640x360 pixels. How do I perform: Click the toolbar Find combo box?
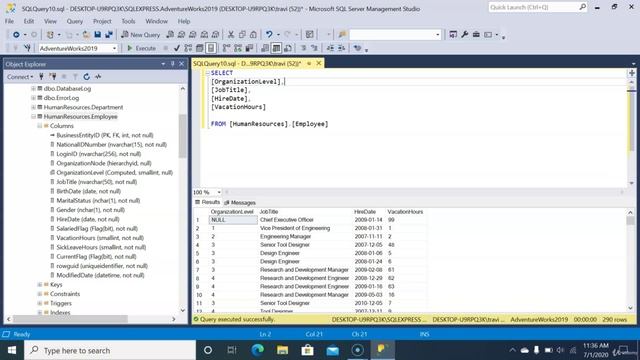coord(395,35)
